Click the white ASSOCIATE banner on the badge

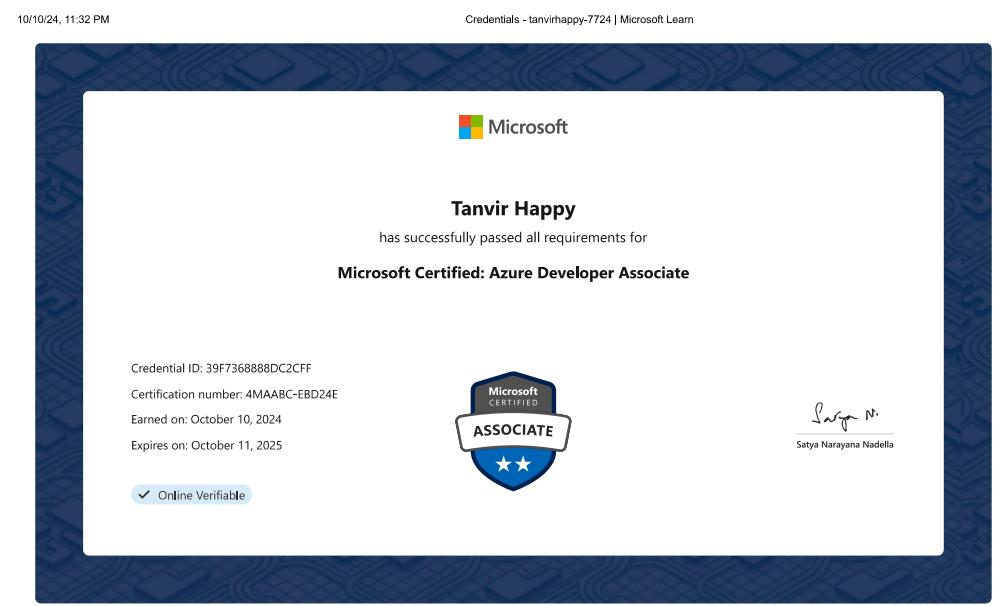pyautogui.click(x=513, y=431)
